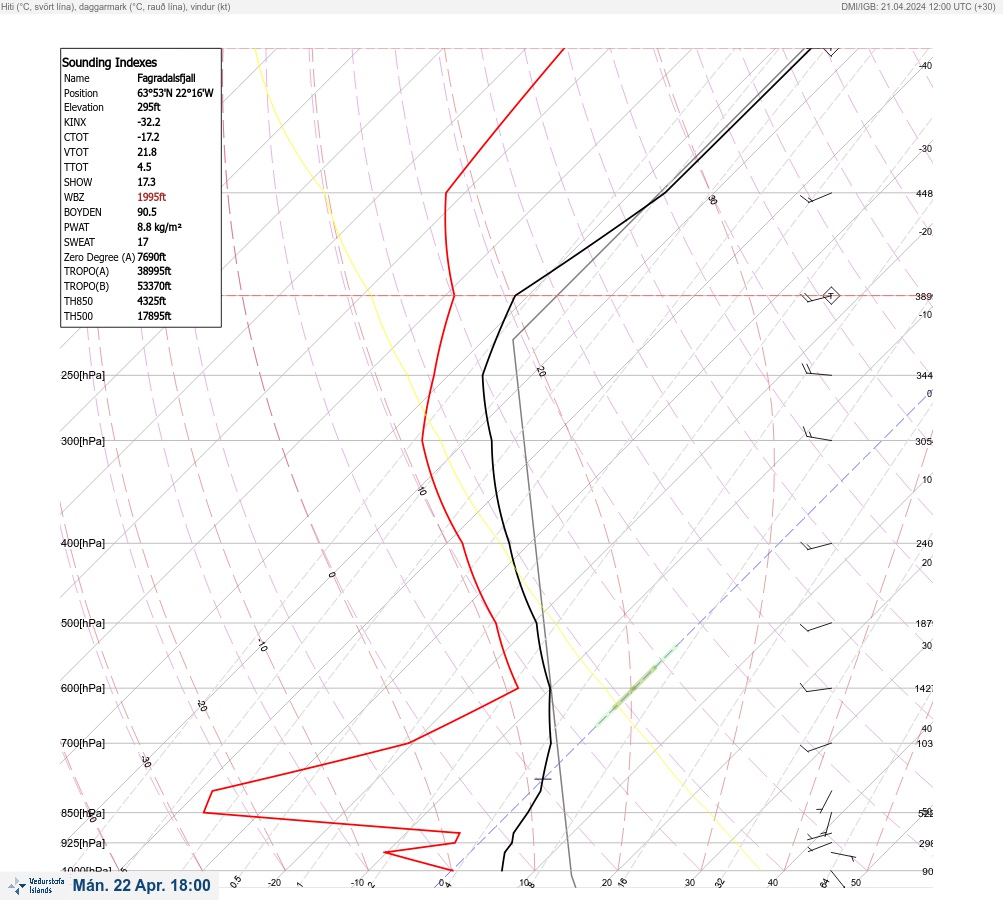Select the position value 63°53'N 22°16'W
The width and height of the screenshot is (1003, 900).
click(175, 93)
